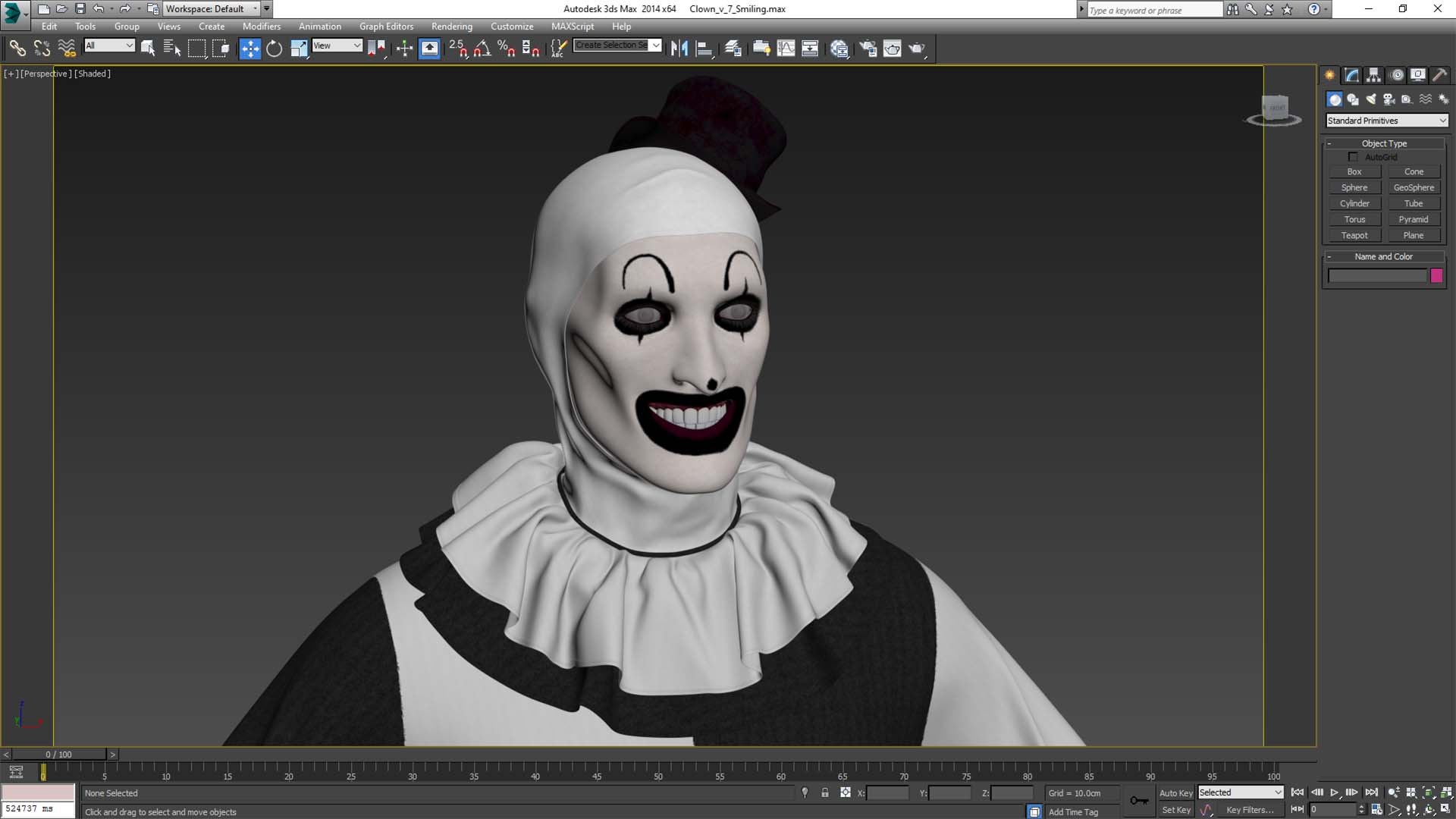Click the magenta object color swatch

1436,276
